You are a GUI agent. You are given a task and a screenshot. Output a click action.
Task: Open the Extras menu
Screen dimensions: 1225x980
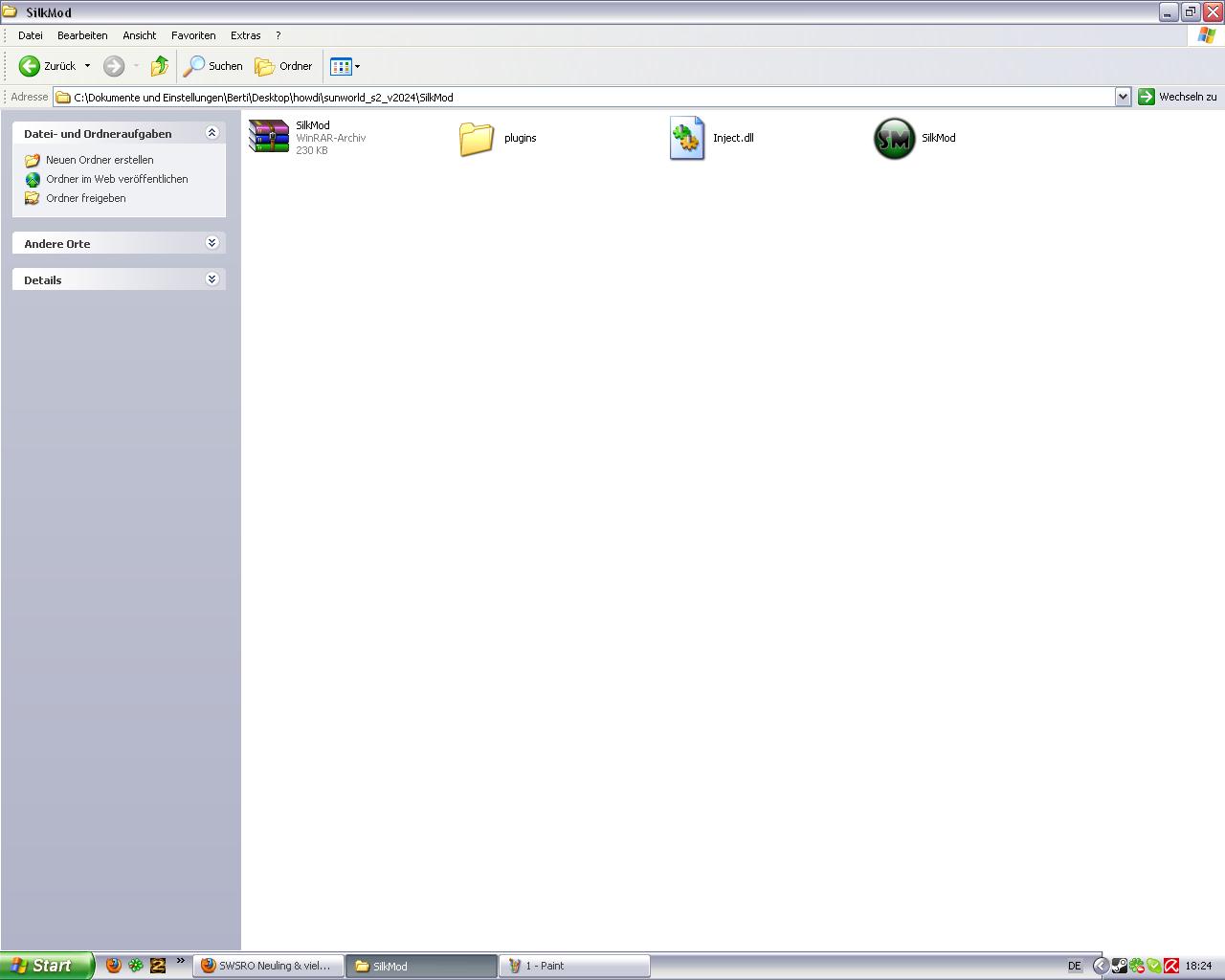pyautogui.click(x=245, y=35)
